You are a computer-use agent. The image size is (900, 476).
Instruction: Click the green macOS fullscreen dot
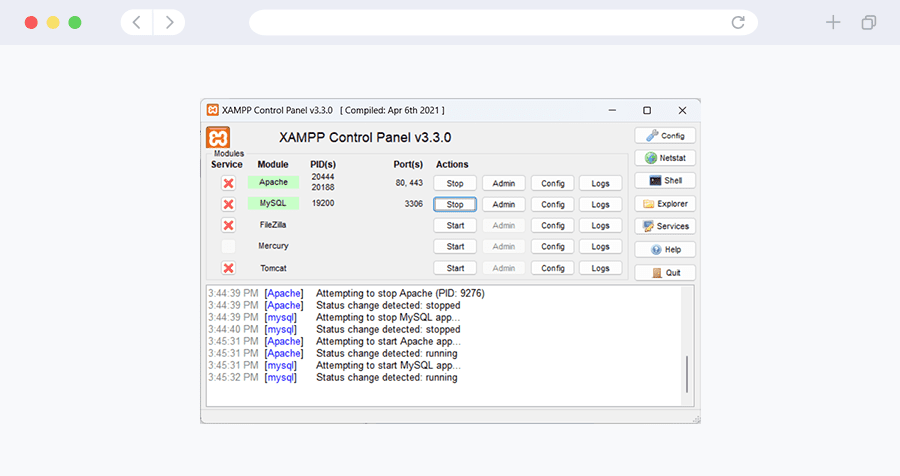click(75, 22)
